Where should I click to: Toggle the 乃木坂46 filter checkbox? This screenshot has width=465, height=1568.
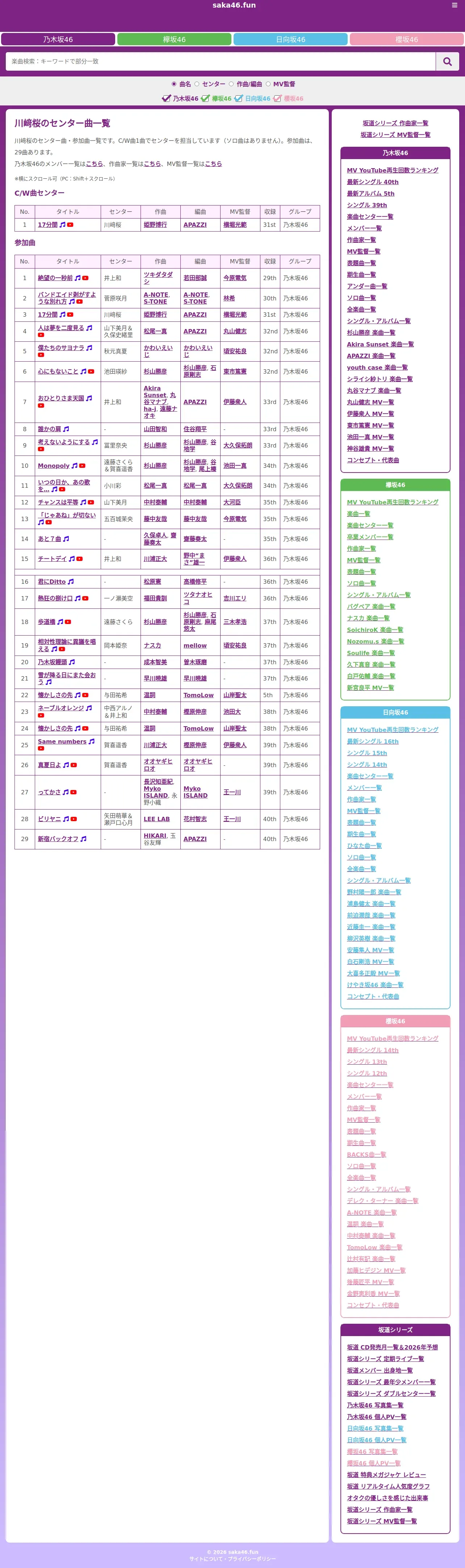[x=166, y=98]
